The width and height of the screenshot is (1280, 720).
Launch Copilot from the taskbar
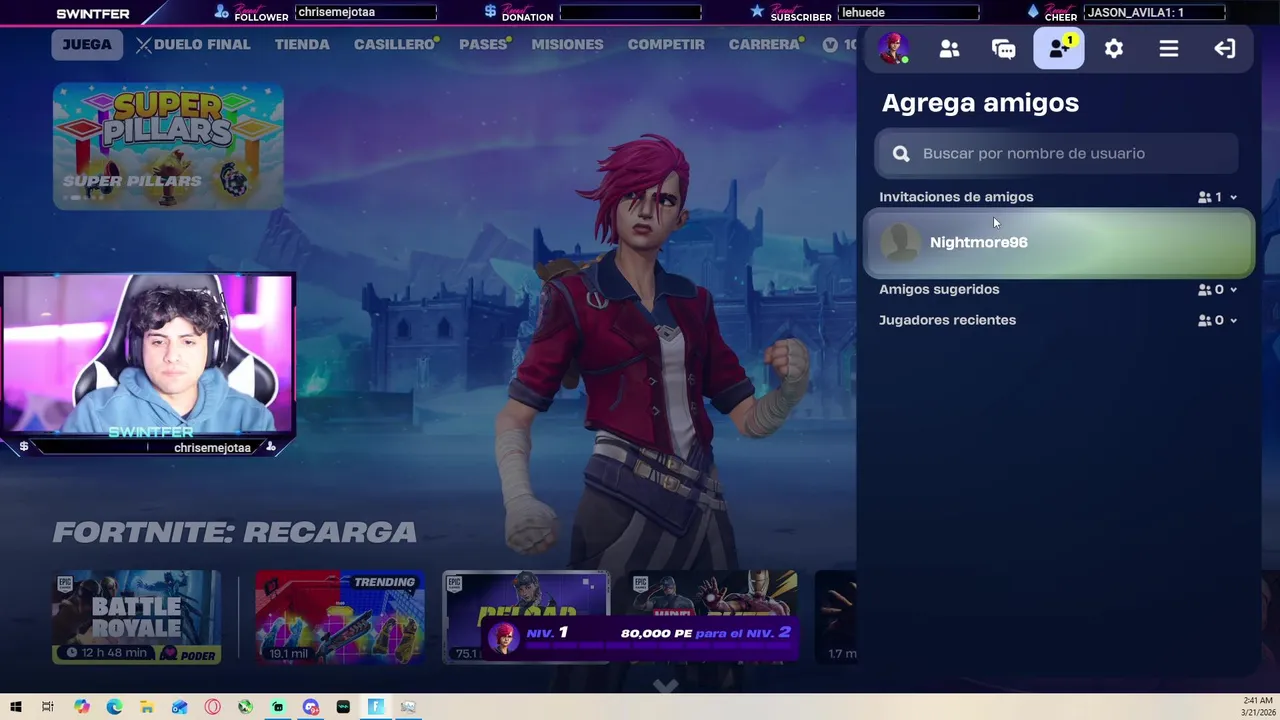pyautogui.click(x=81, y=707)
